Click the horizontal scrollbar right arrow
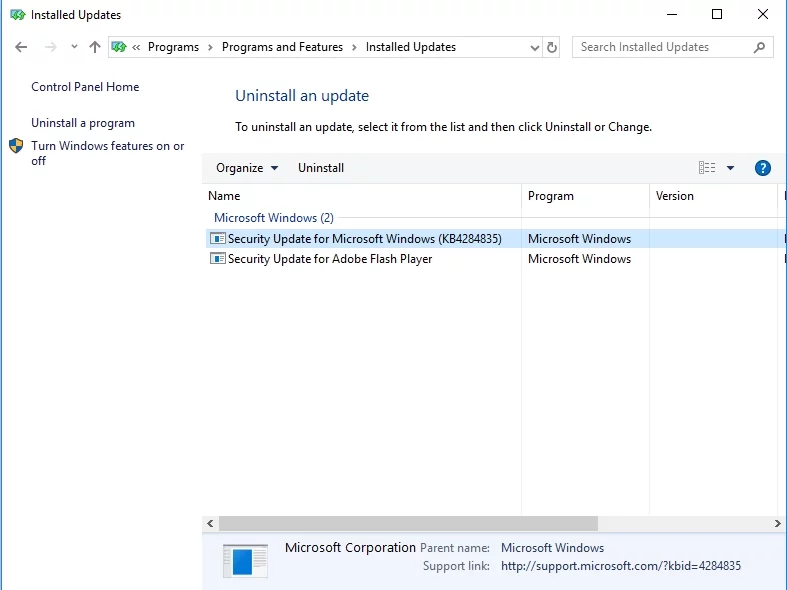 click(778, 524)
